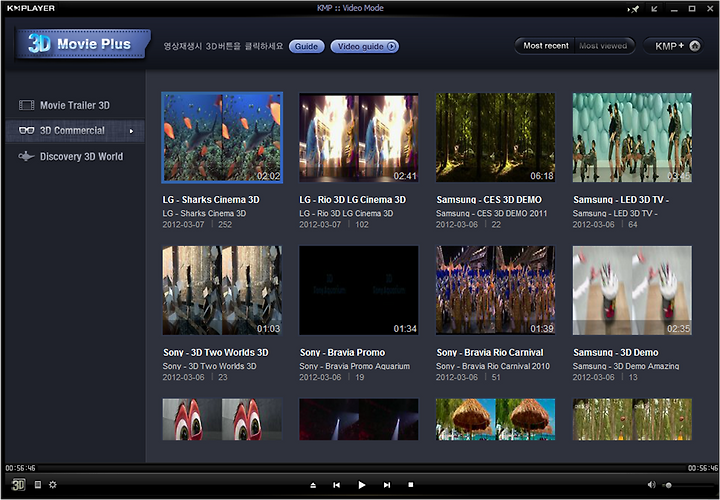Open the Sony 3D Two Worlds thumbnail
Screen dimensions: 720x500
(x=222, y=290)
